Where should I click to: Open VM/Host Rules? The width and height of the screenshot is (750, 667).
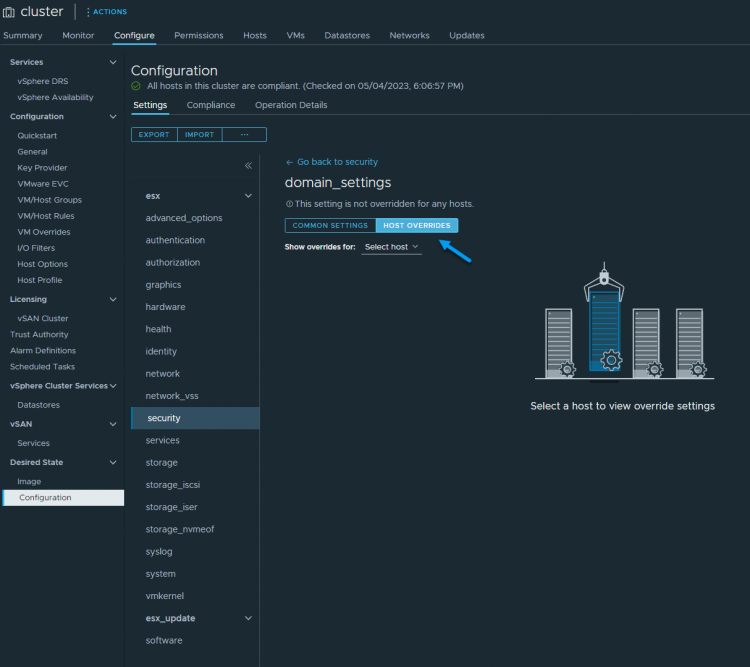click(x=45, y=216)
